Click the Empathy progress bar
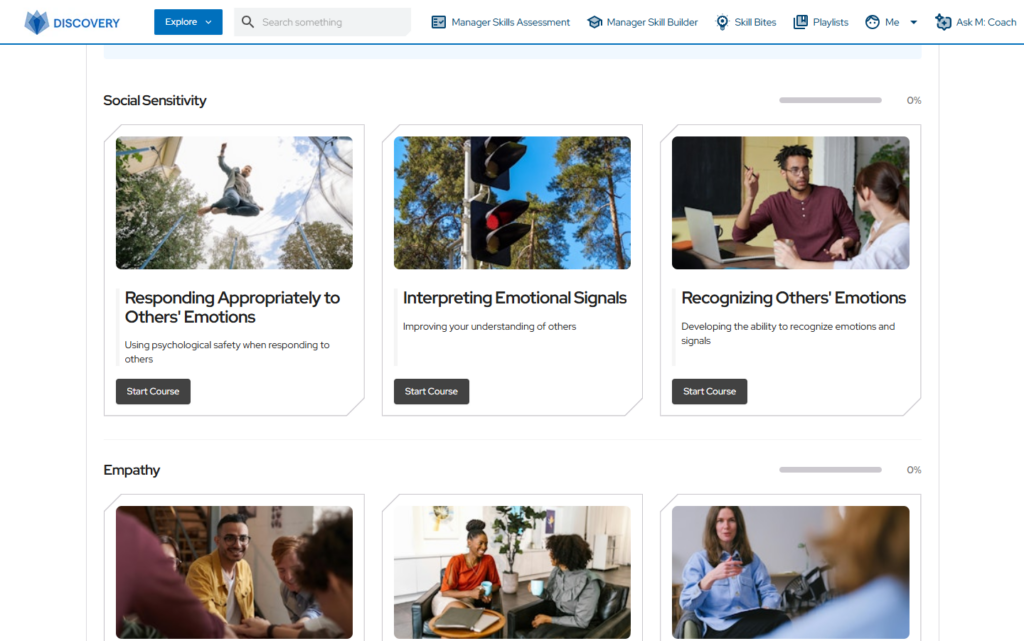This screenshot has height=641, width=1024. pyautogui.click(x=830, y=469)
